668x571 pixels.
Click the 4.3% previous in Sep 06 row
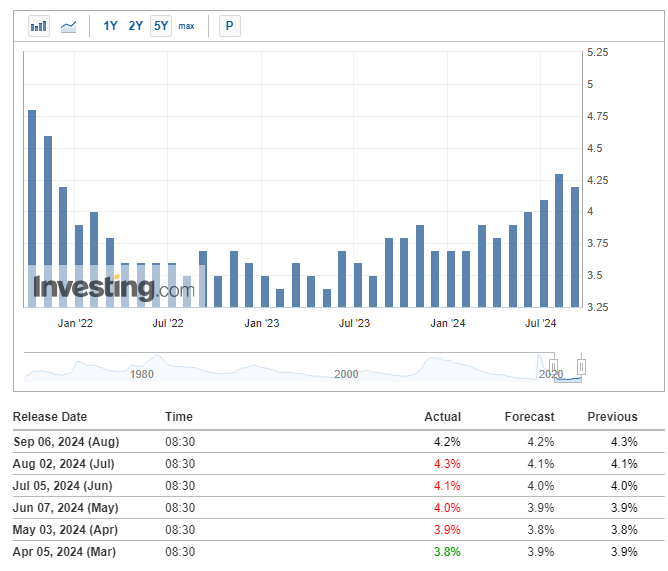624,442
